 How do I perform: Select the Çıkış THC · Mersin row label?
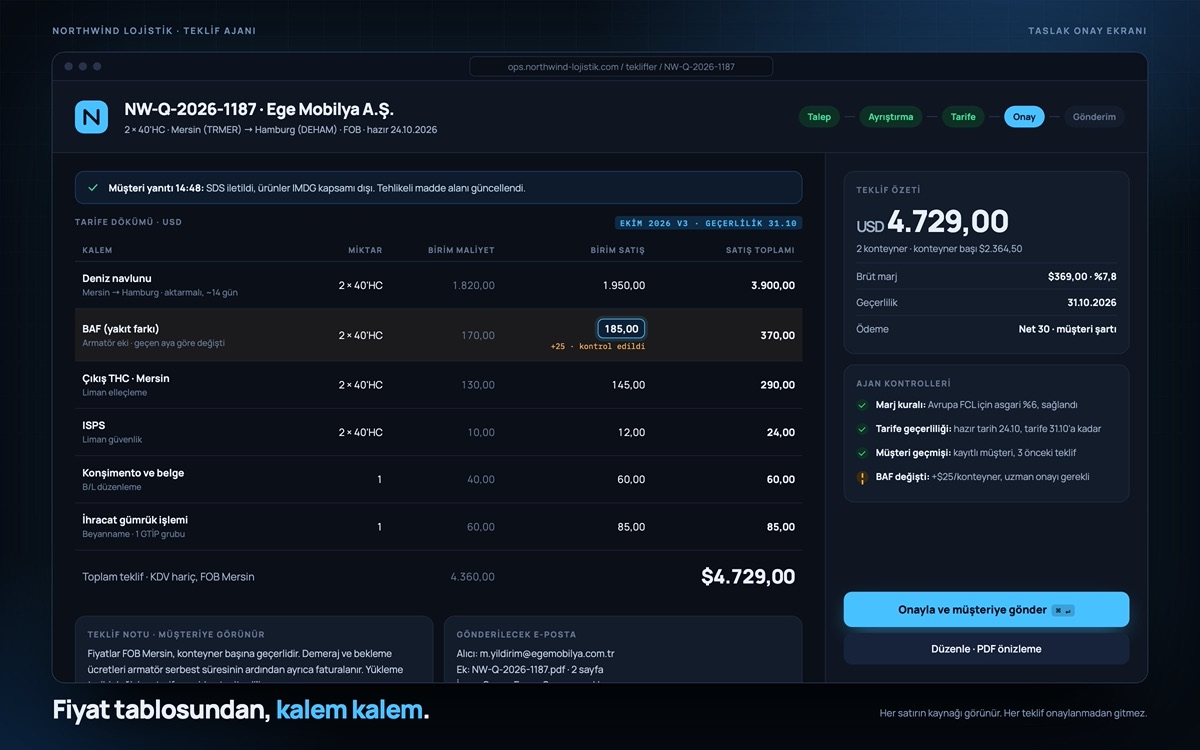tap(126, 379)
